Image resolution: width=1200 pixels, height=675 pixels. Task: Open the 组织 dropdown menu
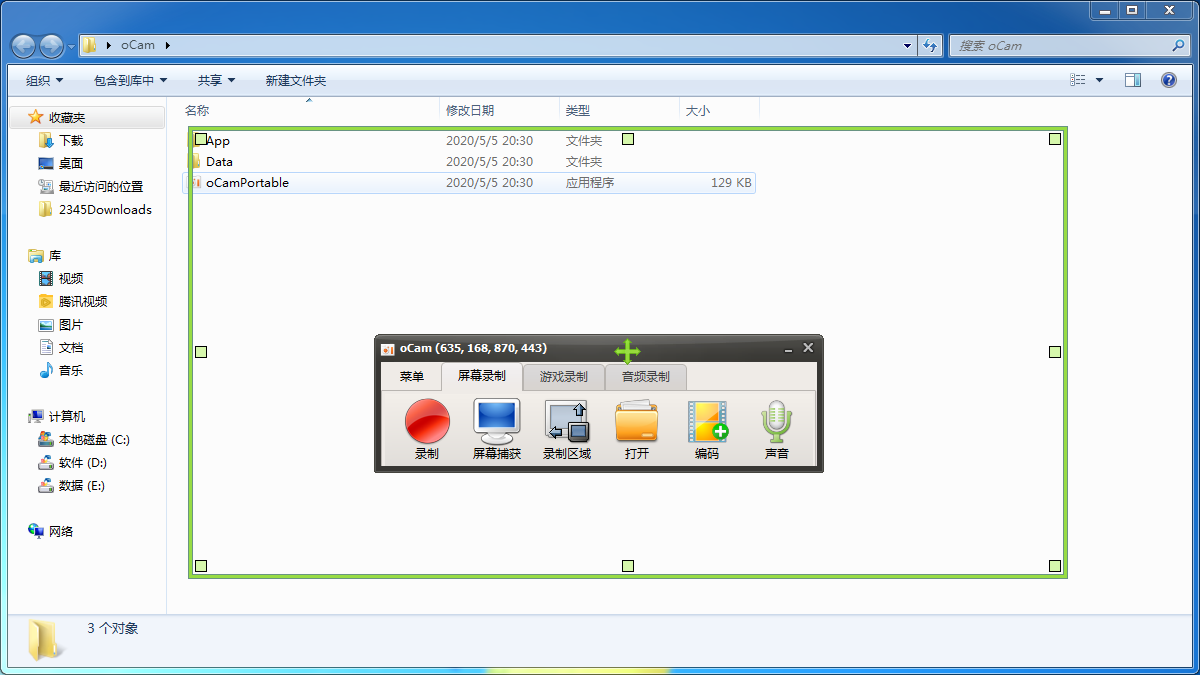44,80
